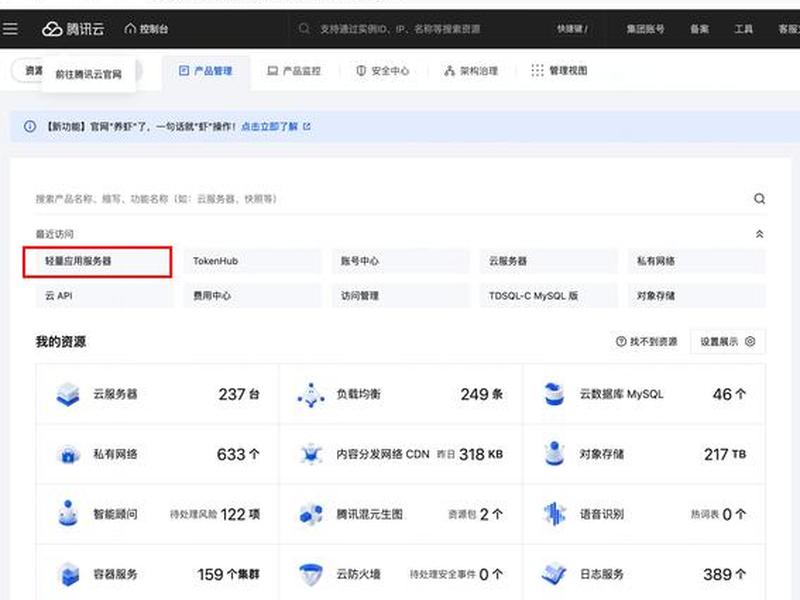Open 访问管理 recent item
This screenshot has height=600, width=800.
pos(401,295)
